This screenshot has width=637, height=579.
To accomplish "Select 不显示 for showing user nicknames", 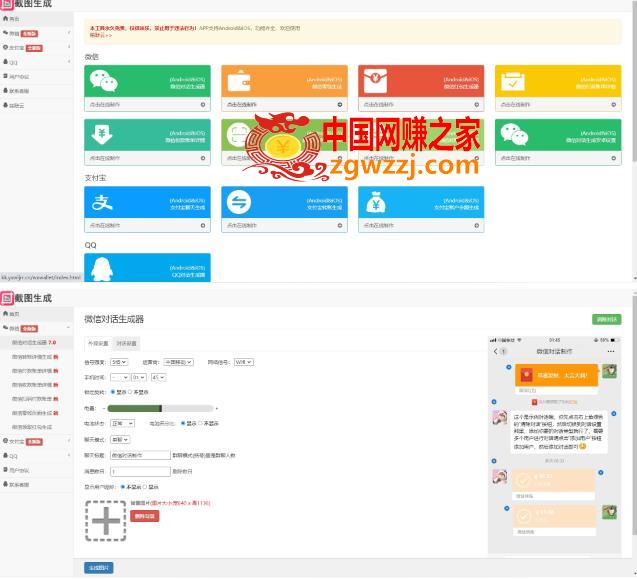I will click(x=123, y=487).
